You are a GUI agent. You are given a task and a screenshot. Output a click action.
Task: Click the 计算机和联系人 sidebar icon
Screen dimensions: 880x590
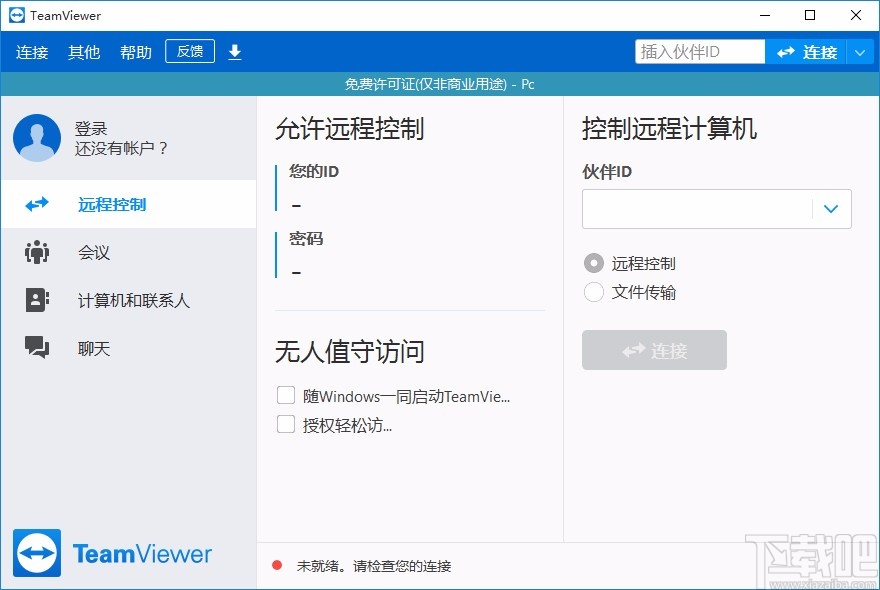tap(37, 300)
